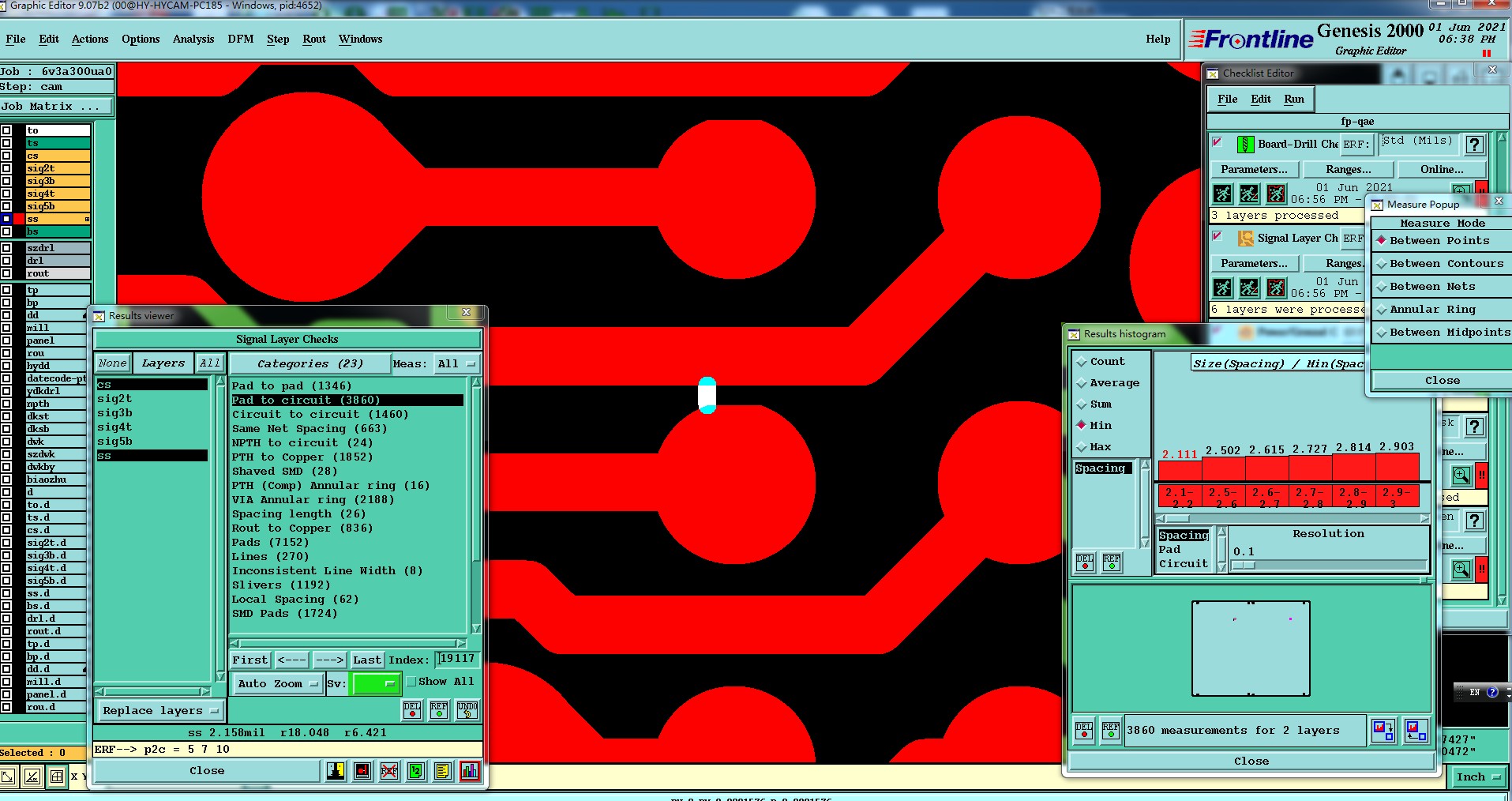Click the board overview thumbnail in histogram
Screen dimensions: 1512x801
click(x=1251, y=648)
